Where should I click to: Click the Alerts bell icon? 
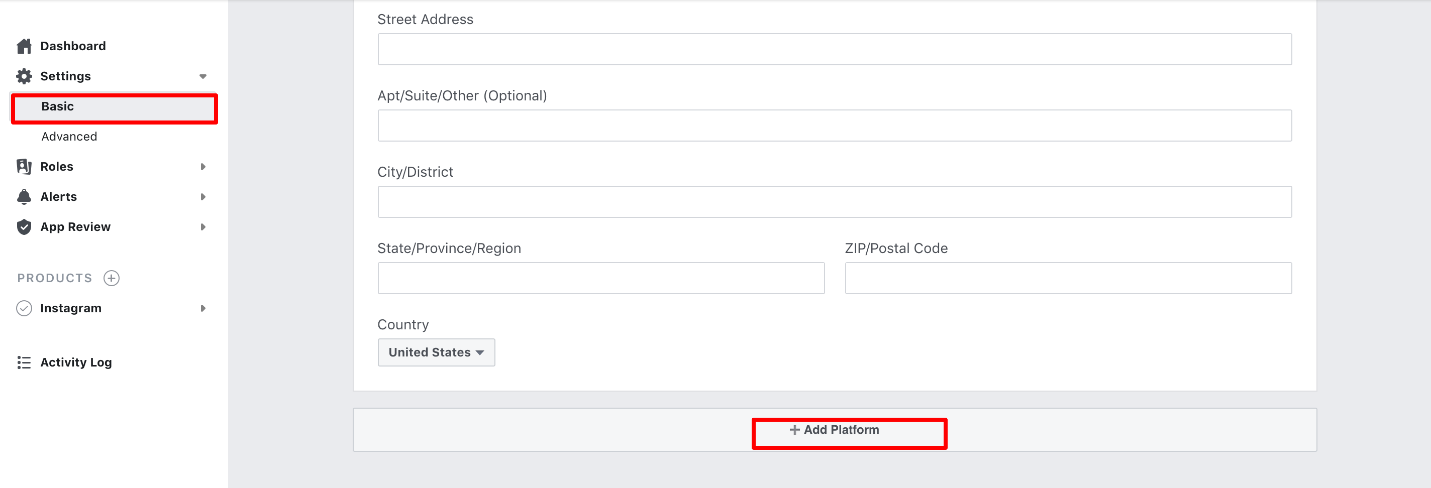tap(24, 197)
